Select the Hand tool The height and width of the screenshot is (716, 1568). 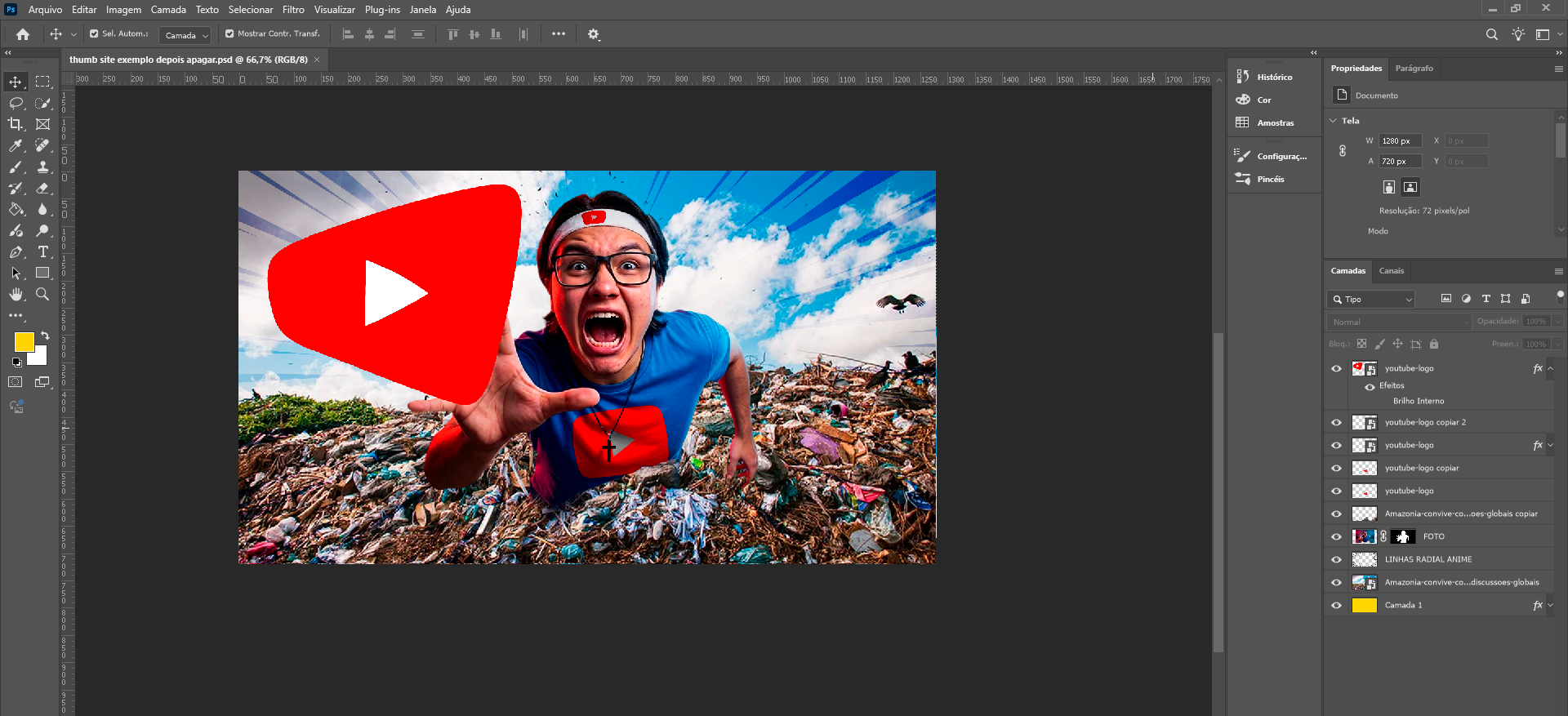16,294
